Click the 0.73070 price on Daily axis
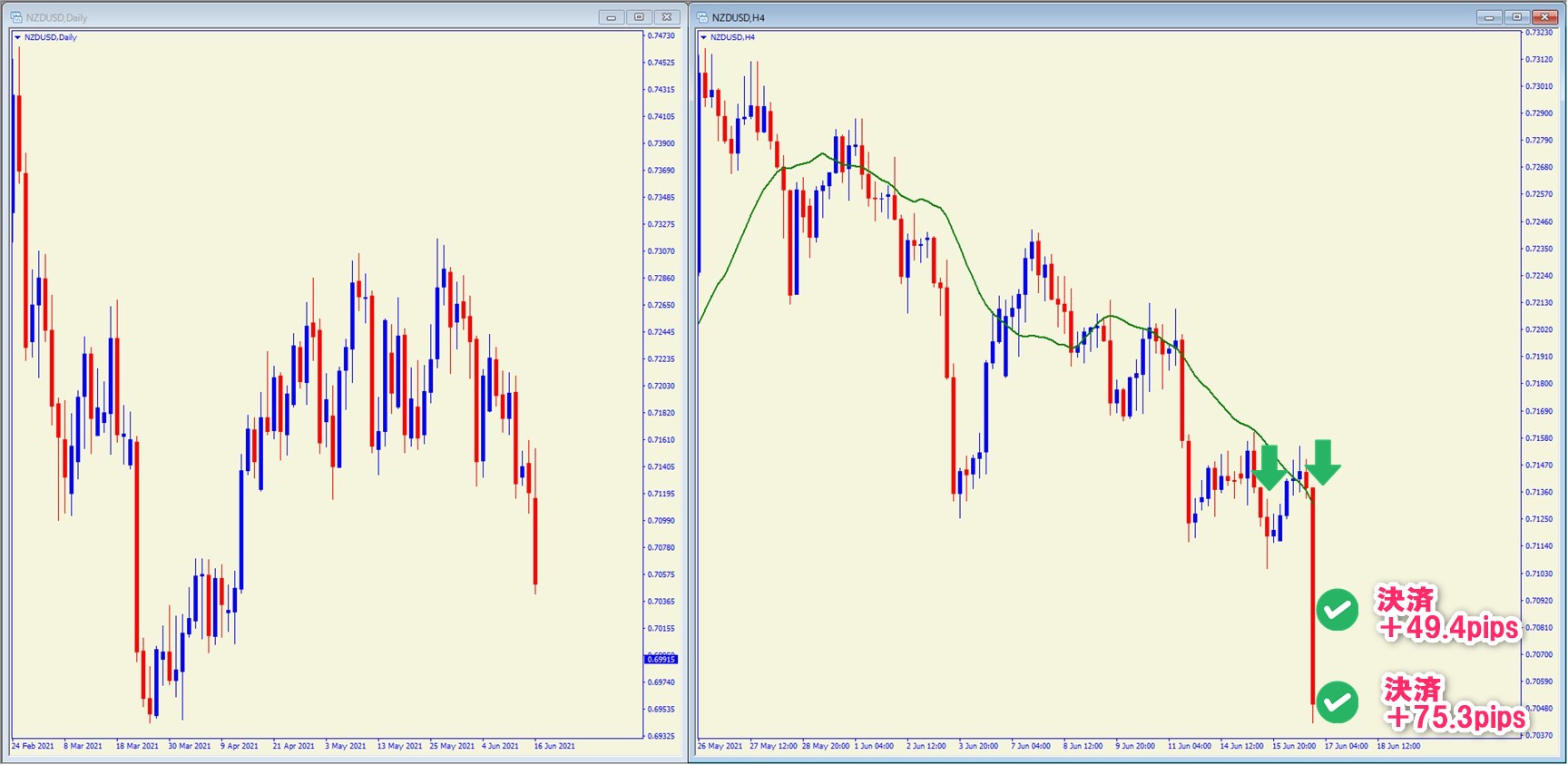The image size is (1568, 765). (661, 251)
